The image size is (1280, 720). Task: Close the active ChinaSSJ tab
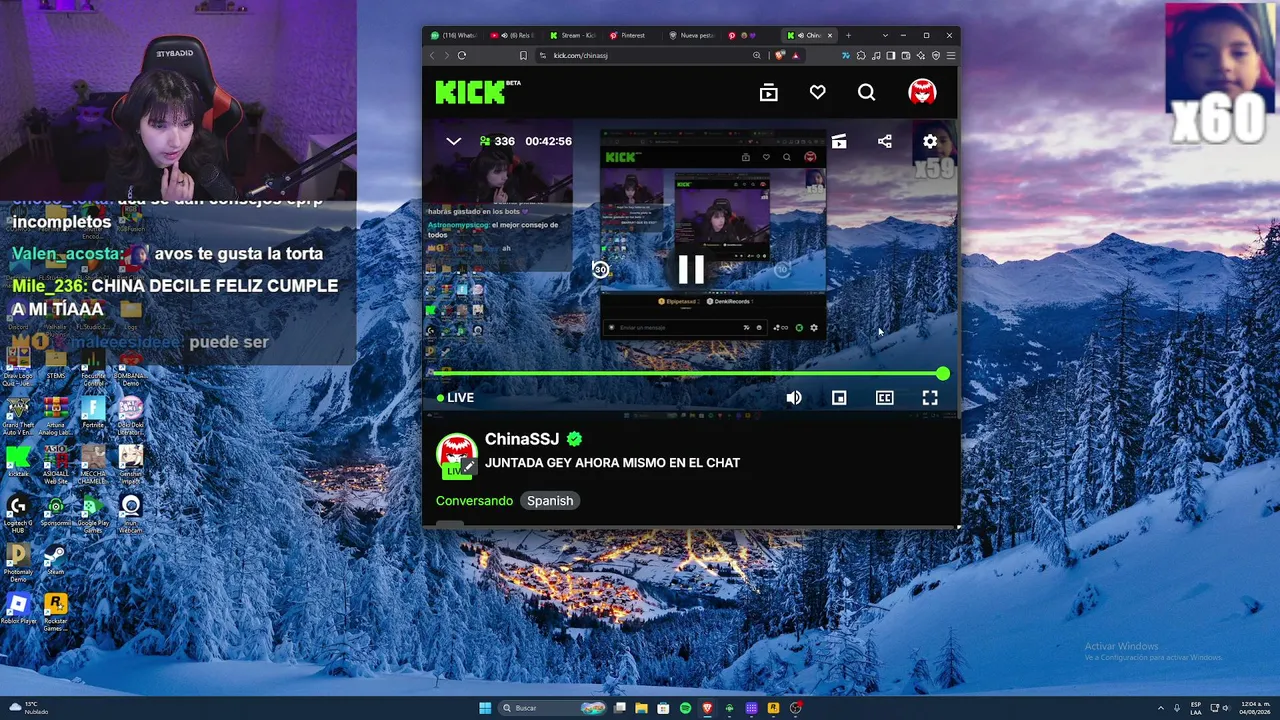click(x=829, y=36)
